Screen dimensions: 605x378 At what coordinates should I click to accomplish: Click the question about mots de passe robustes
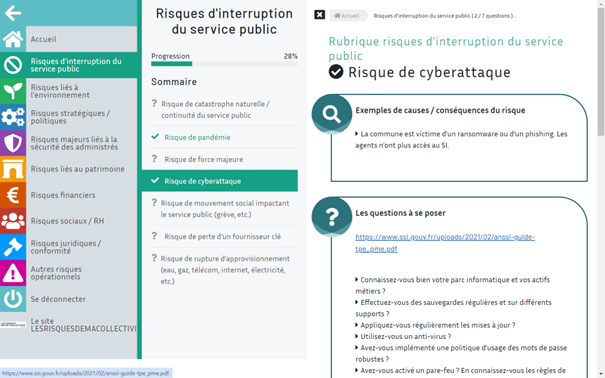coord(461,353)
